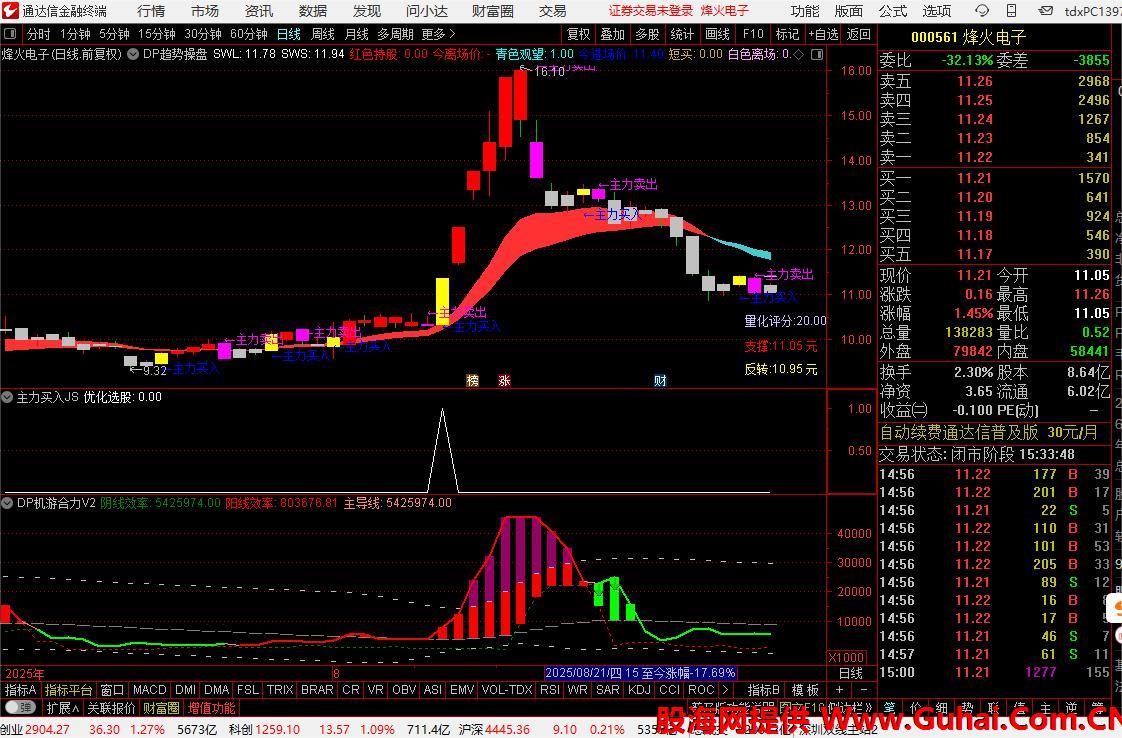Expand the 扩展 panel

click(62, 708)
